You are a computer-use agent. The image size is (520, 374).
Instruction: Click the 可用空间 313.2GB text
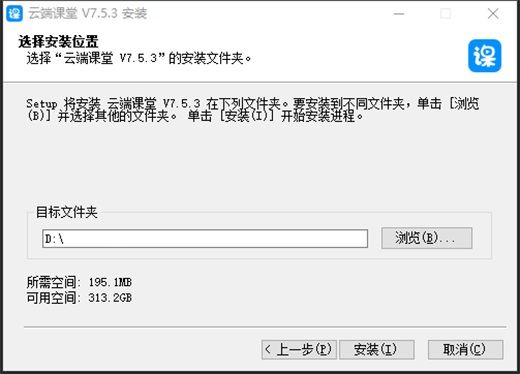(79, 297)
